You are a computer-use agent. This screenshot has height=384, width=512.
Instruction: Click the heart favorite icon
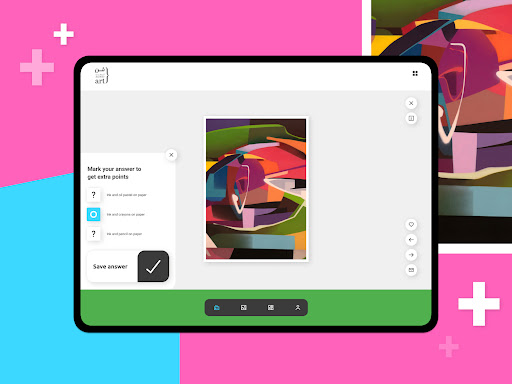point(411,224)
